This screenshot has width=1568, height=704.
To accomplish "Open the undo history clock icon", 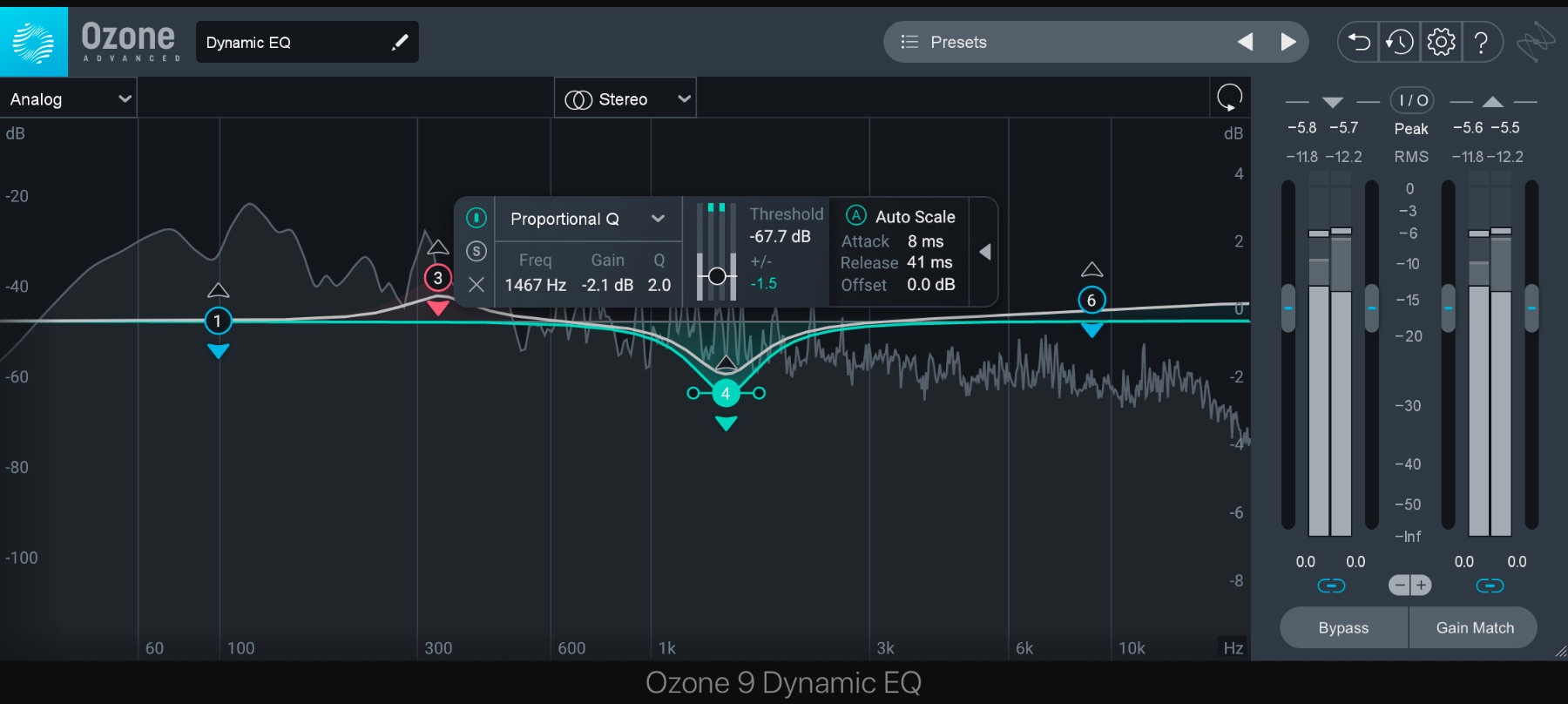I will pos(1400,42).
